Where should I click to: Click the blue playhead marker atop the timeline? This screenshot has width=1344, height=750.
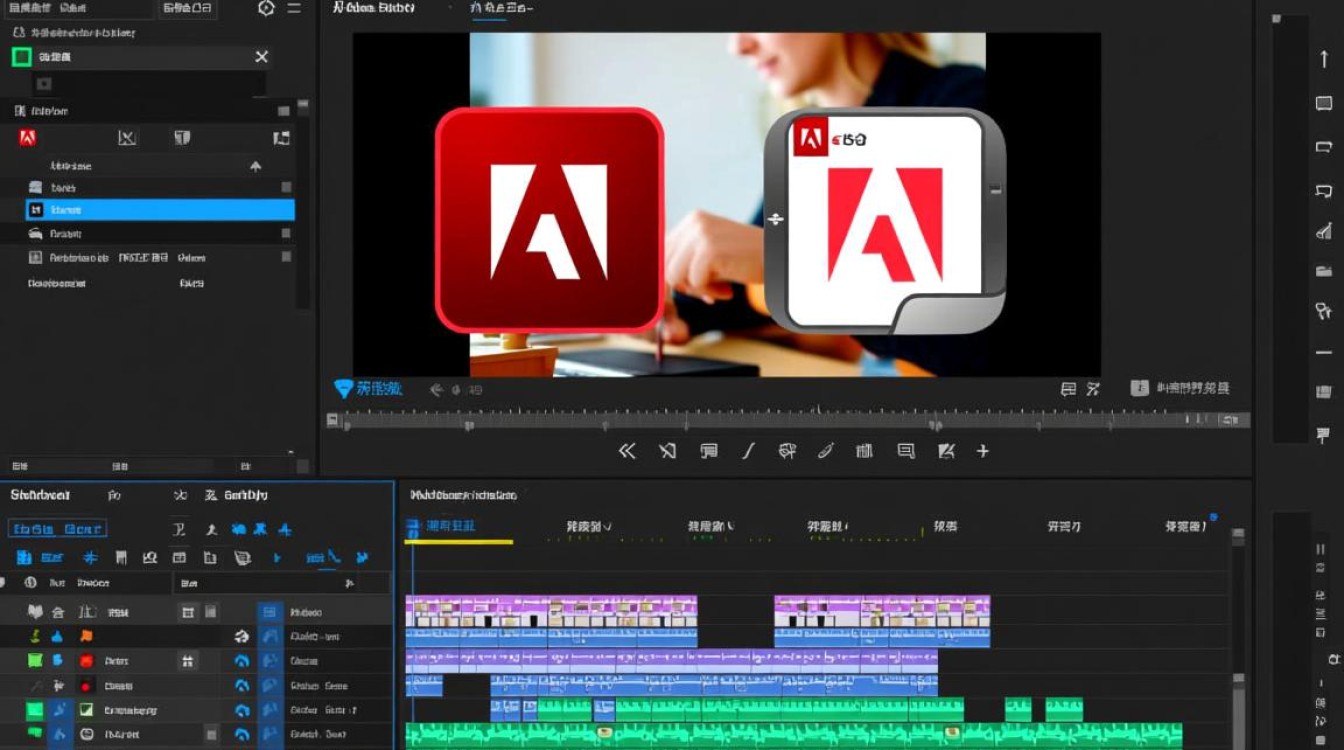[412, 526]
